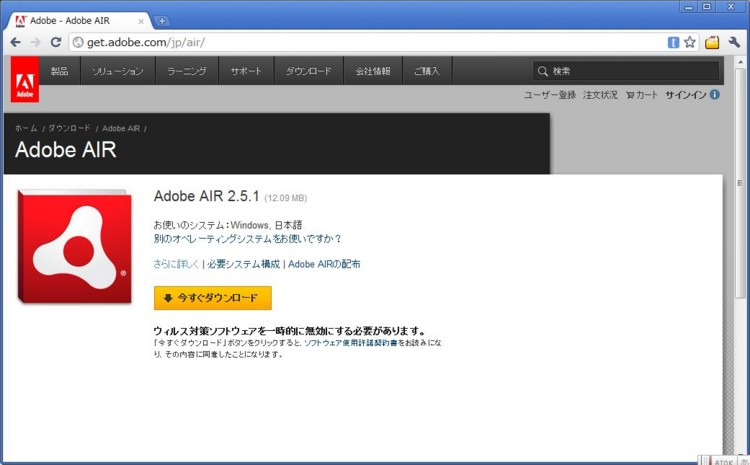
Task: Open the ラーニング menu
Action: [x=187, y=71]
